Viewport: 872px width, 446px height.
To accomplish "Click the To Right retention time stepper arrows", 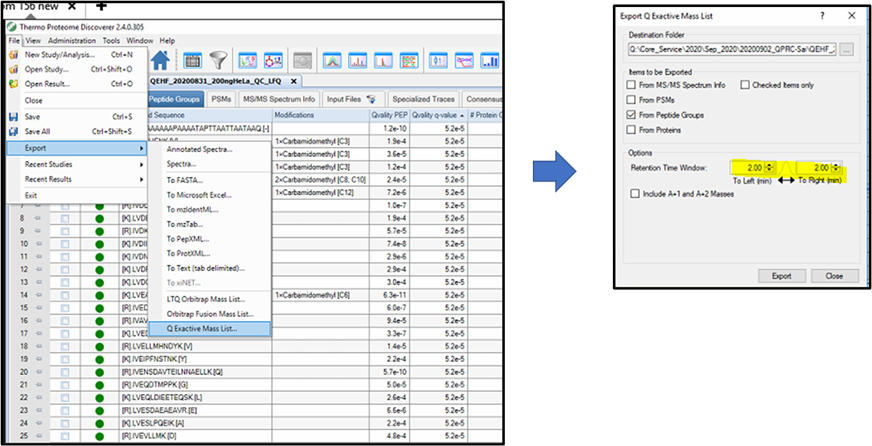I will coord(835,167).
